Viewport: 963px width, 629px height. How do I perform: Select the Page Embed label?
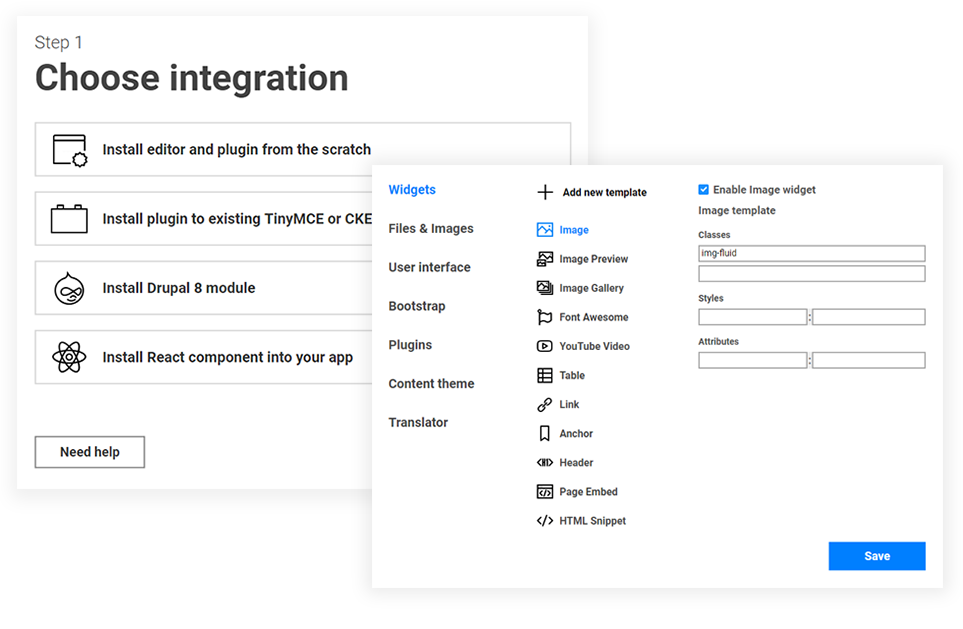[588, 491]
